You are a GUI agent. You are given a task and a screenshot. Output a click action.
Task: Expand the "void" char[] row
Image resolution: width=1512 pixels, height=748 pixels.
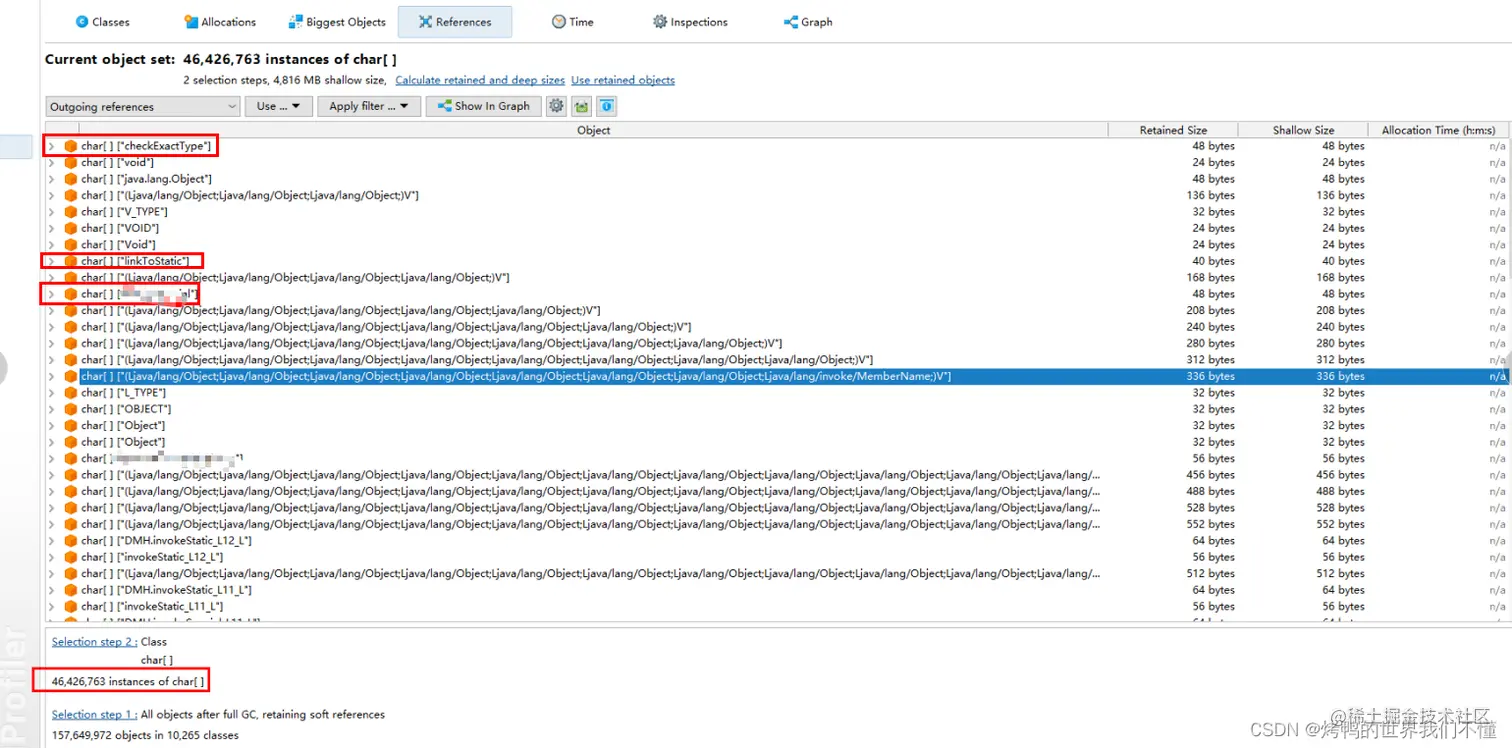pos(52,162)
